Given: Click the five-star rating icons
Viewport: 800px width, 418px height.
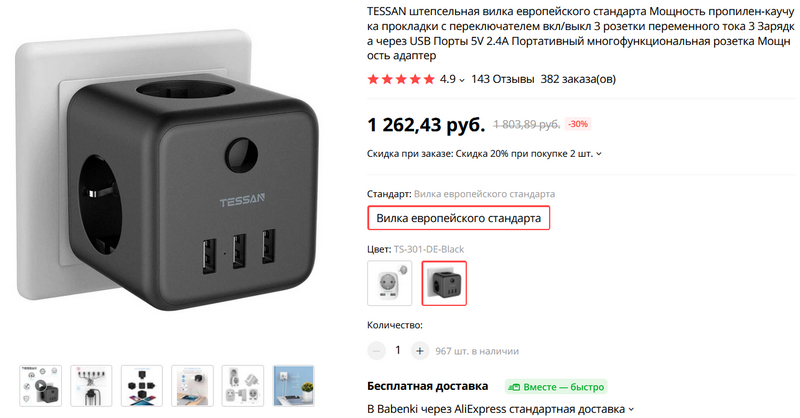Looking at the screenshot, I should pyautogui.click(x=401, y=79).
